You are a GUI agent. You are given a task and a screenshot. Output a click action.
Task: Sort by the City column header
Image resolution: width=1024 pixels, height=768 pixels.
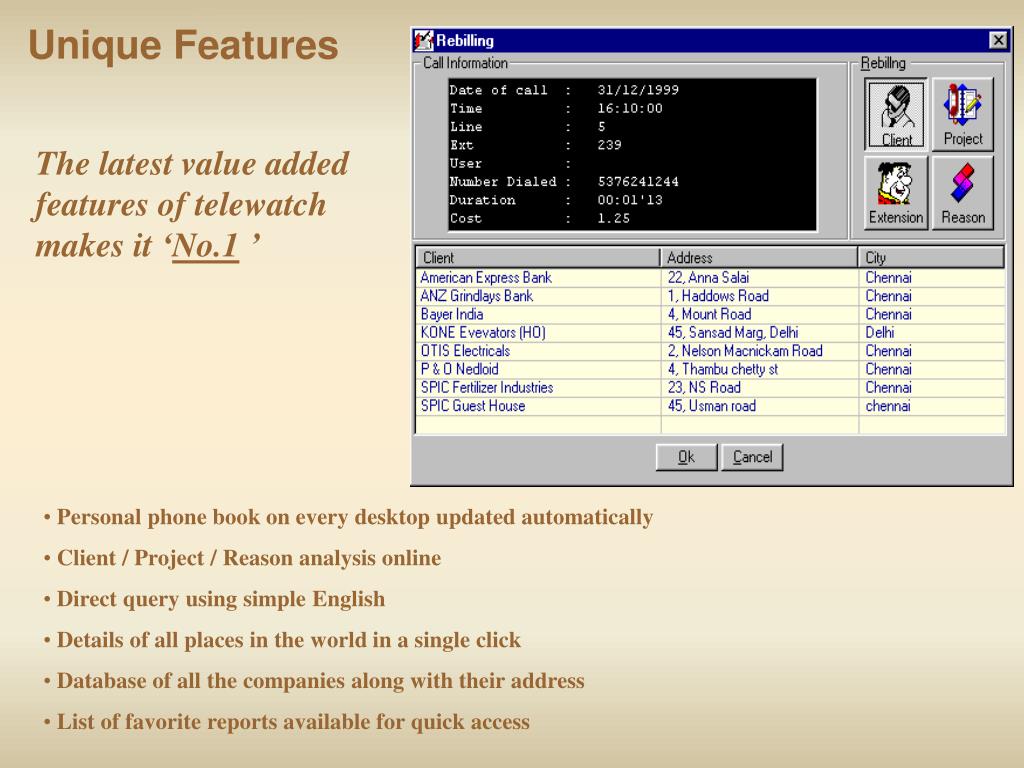931,257
